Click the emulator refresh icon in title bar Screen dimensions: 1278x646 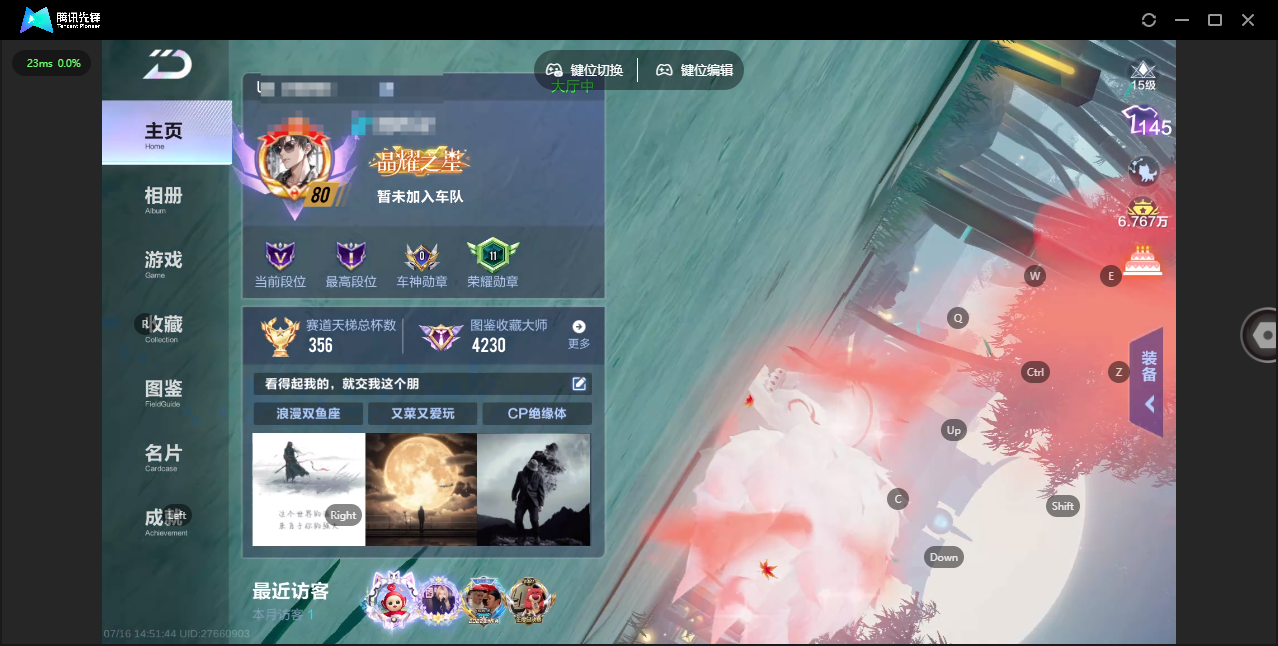1149,20
